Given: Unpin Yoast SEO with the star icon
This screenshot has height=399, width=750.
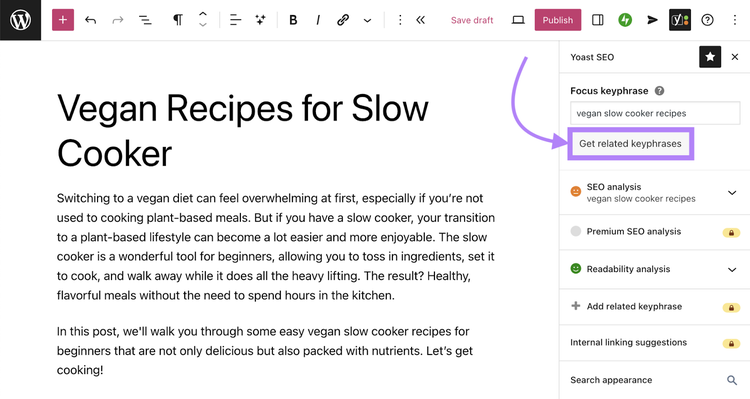Looking at the screenshot, I should click(710, 57).
